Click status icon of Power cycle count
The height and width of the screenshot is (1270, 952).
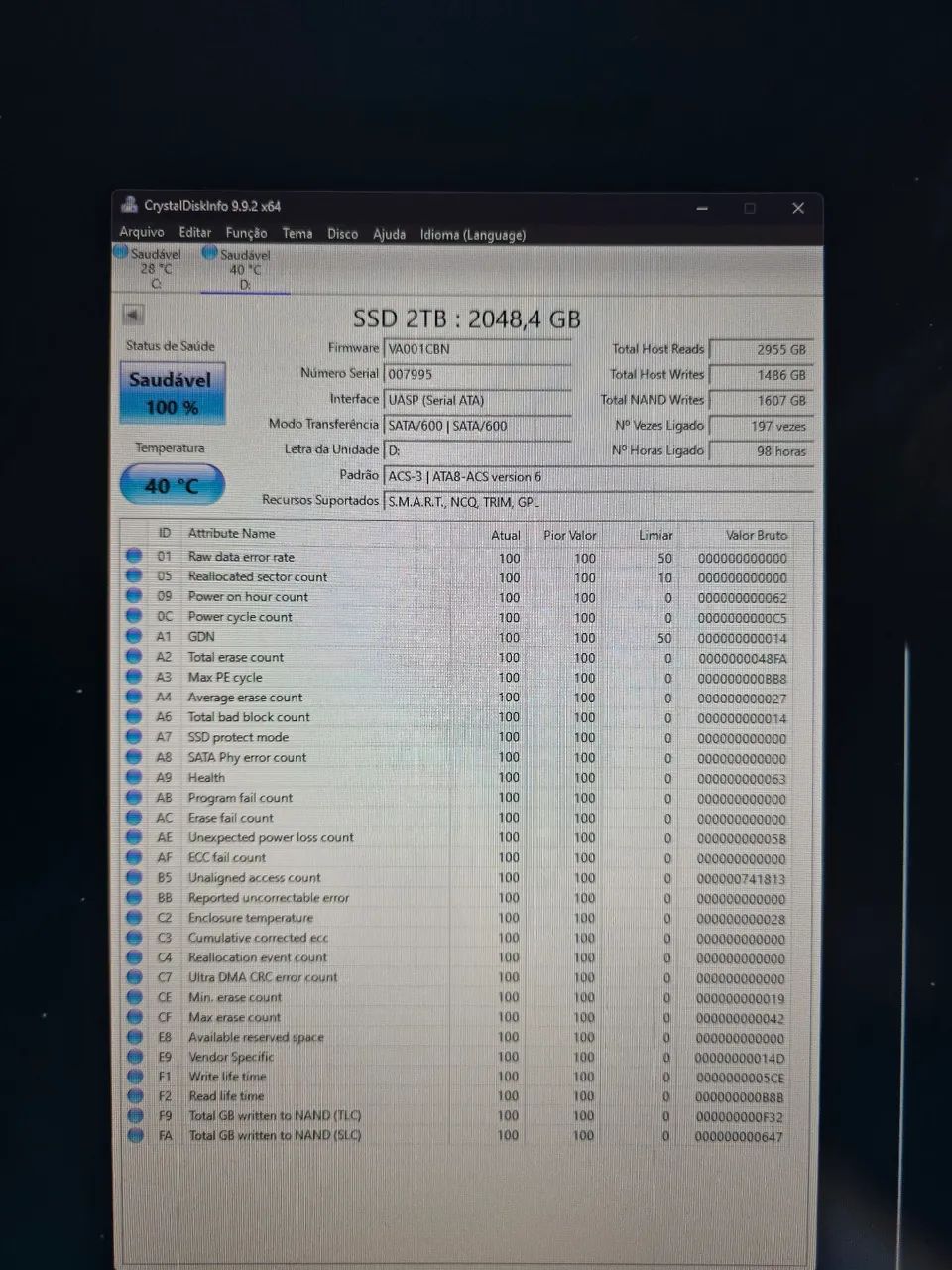(x=134, y=616)
